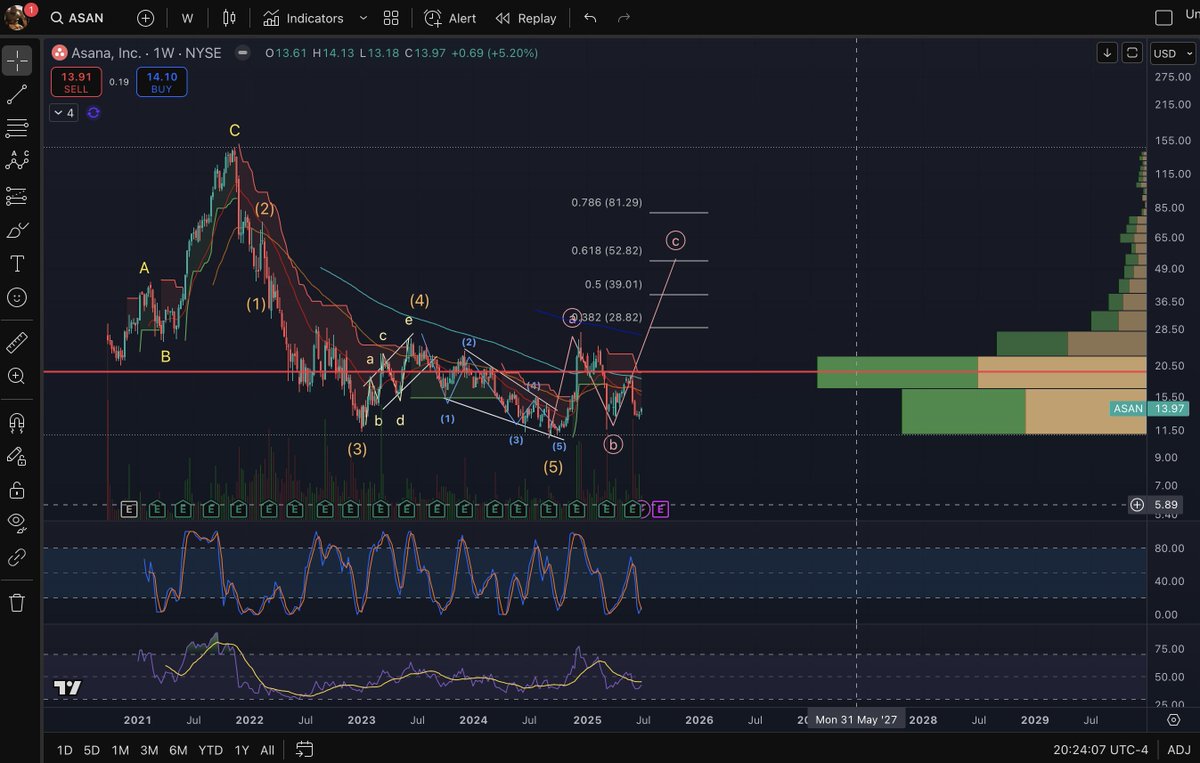This screenshot has width=1200, height=763.
Task: Open the drawings link sync icon
Action: (17, 557)
